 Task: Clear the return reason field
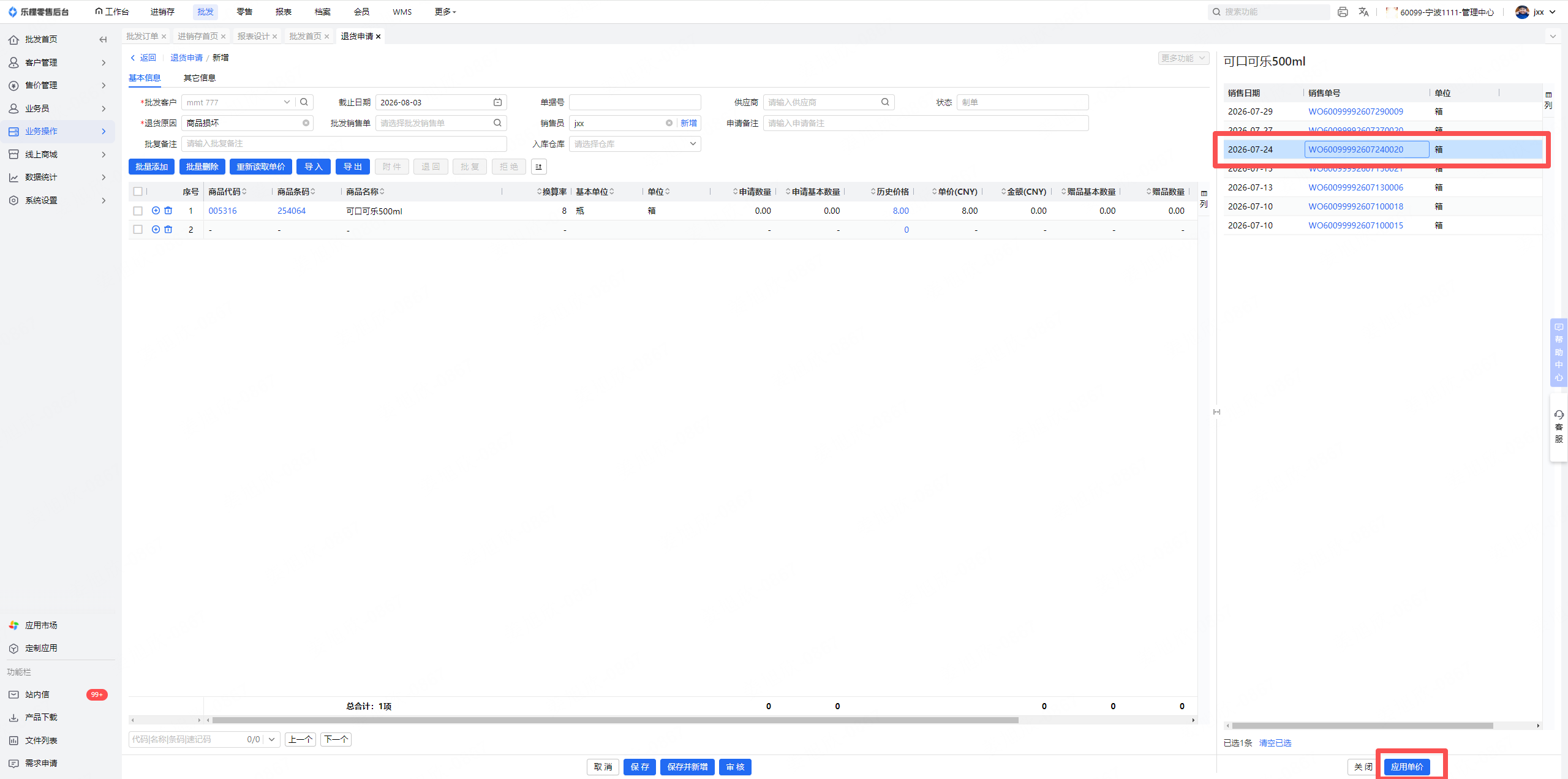[x=306, y=123]
